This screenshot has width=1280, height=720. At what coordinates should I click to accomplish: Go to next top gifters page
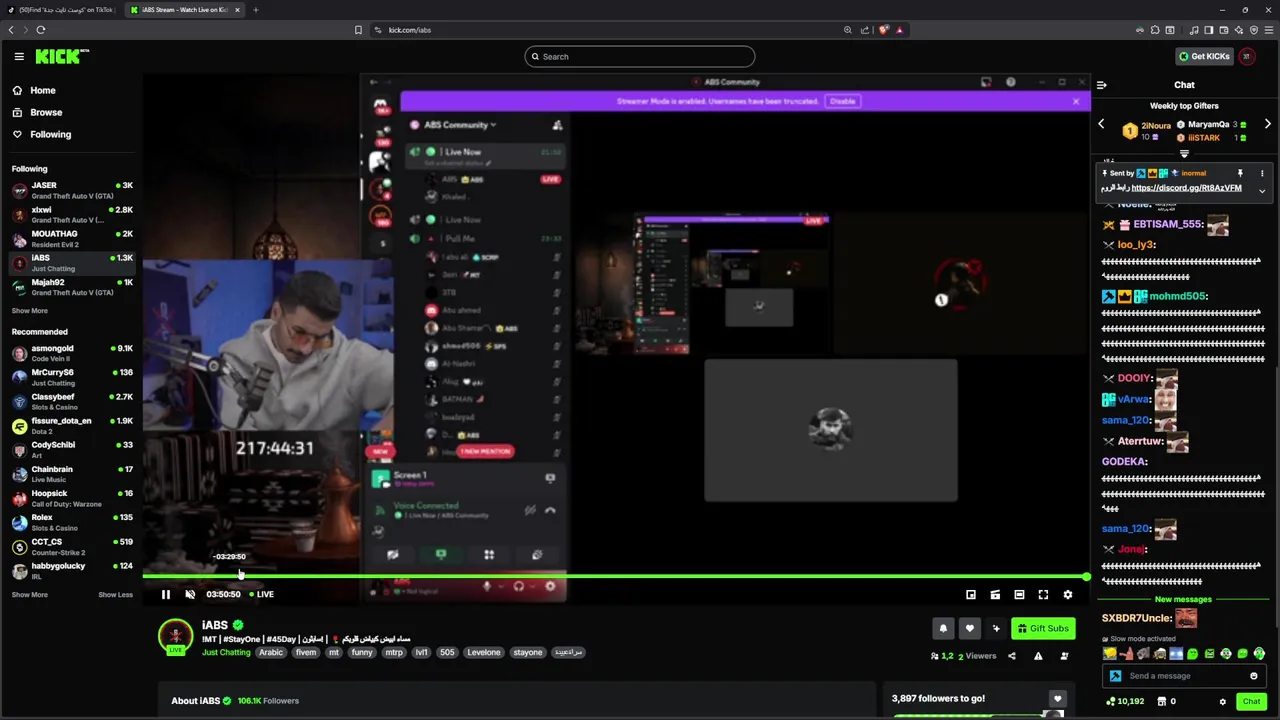click(1267, 124)
